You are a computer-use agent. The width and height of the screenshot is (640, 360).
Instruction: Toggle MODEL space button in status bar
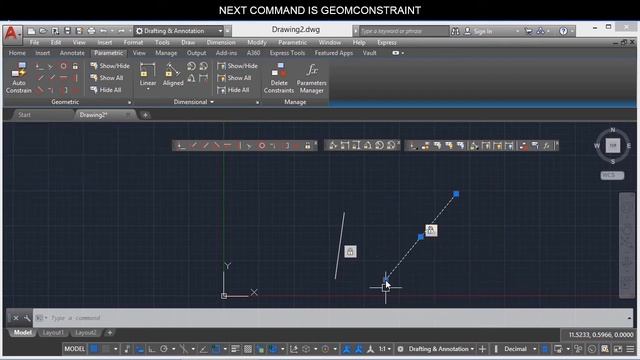click(x=74, y=349)
